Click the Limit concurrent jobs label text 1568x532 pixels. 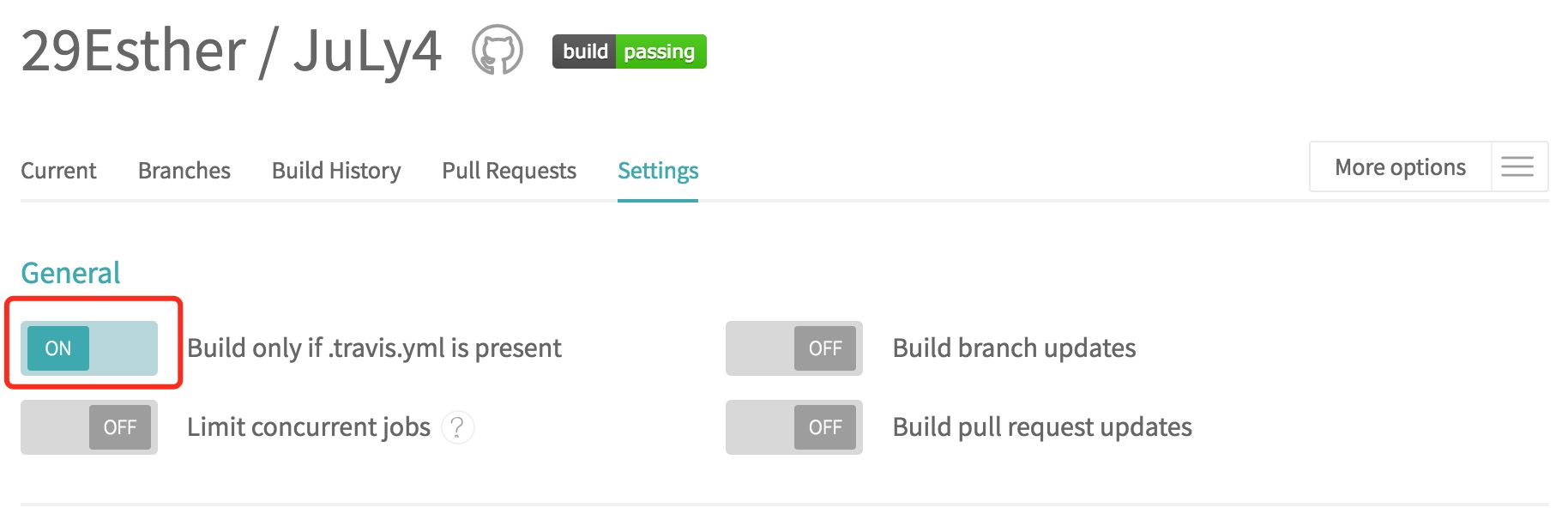[x=309, y=427]
